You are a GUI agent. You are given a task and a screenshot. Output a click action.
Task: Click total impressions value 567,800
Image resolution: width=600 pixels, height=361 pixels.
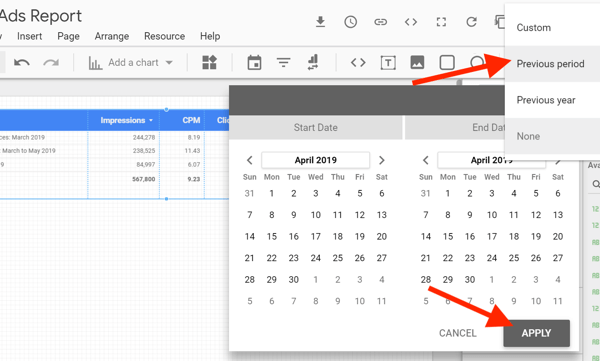[x=143, y=179]
